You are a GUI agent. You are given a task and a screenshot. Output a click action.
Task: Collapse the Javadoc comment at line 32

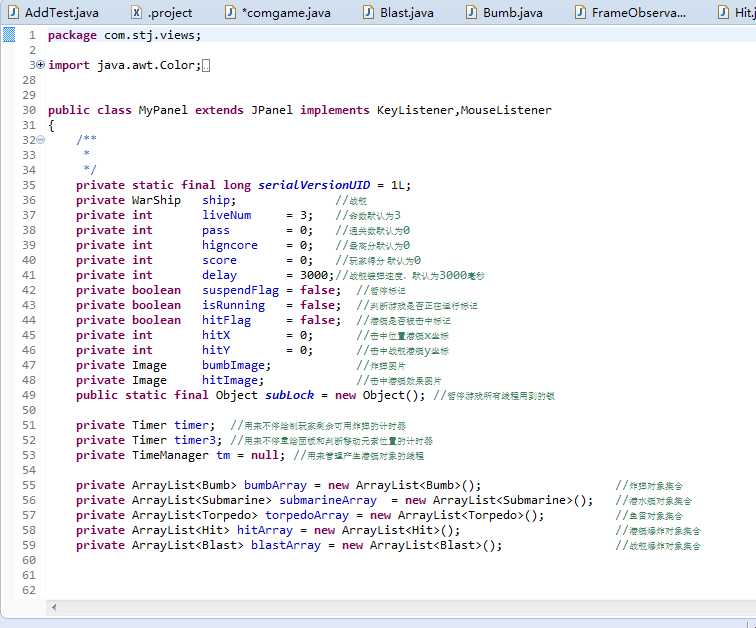(41, 140)
